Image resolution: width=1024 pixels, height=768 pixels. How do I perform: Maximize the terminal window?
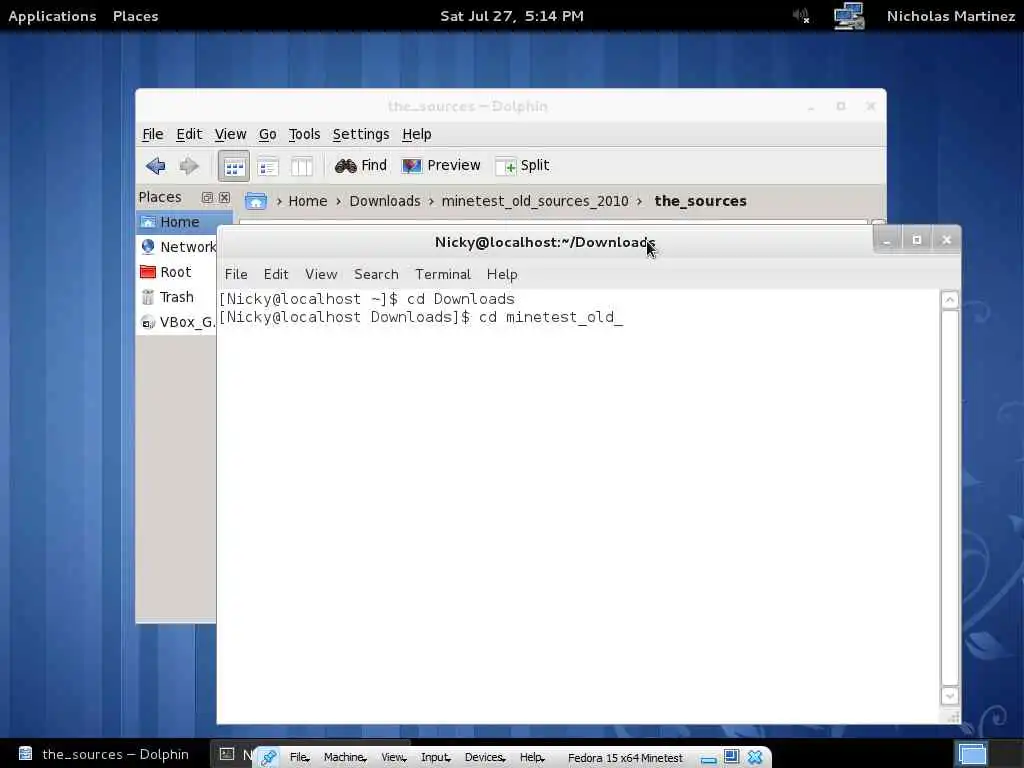pos(917,240)
